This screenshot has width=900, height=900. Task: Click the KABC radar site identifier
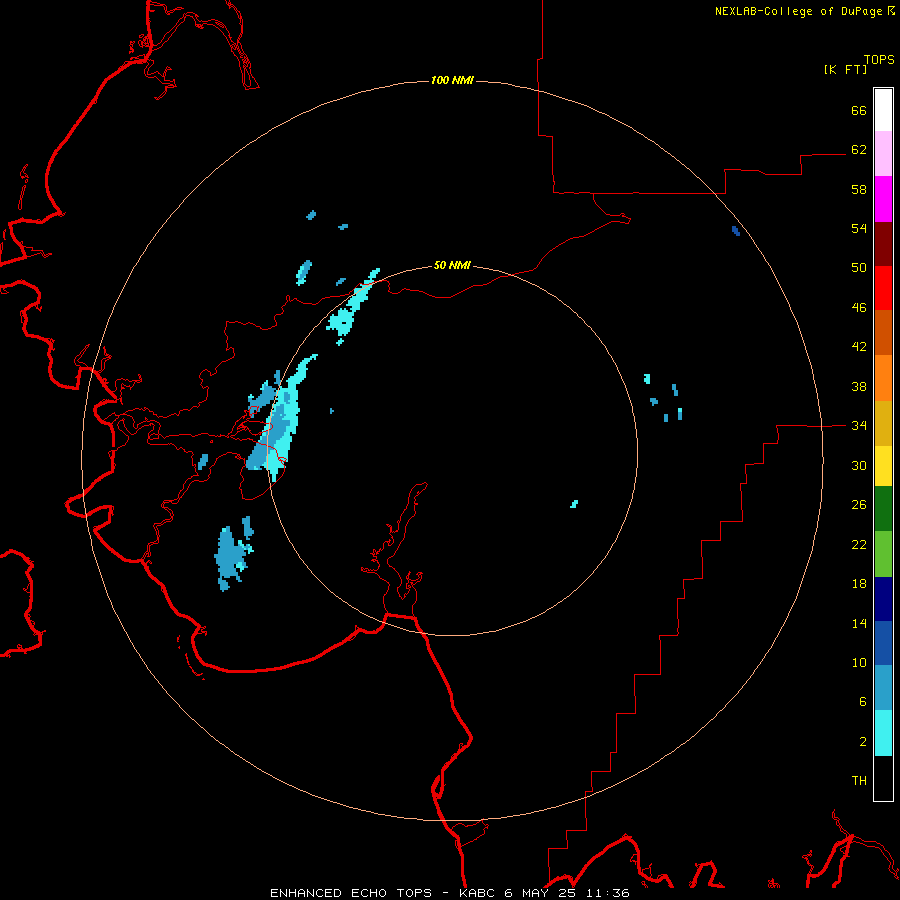tap(478, 893)
